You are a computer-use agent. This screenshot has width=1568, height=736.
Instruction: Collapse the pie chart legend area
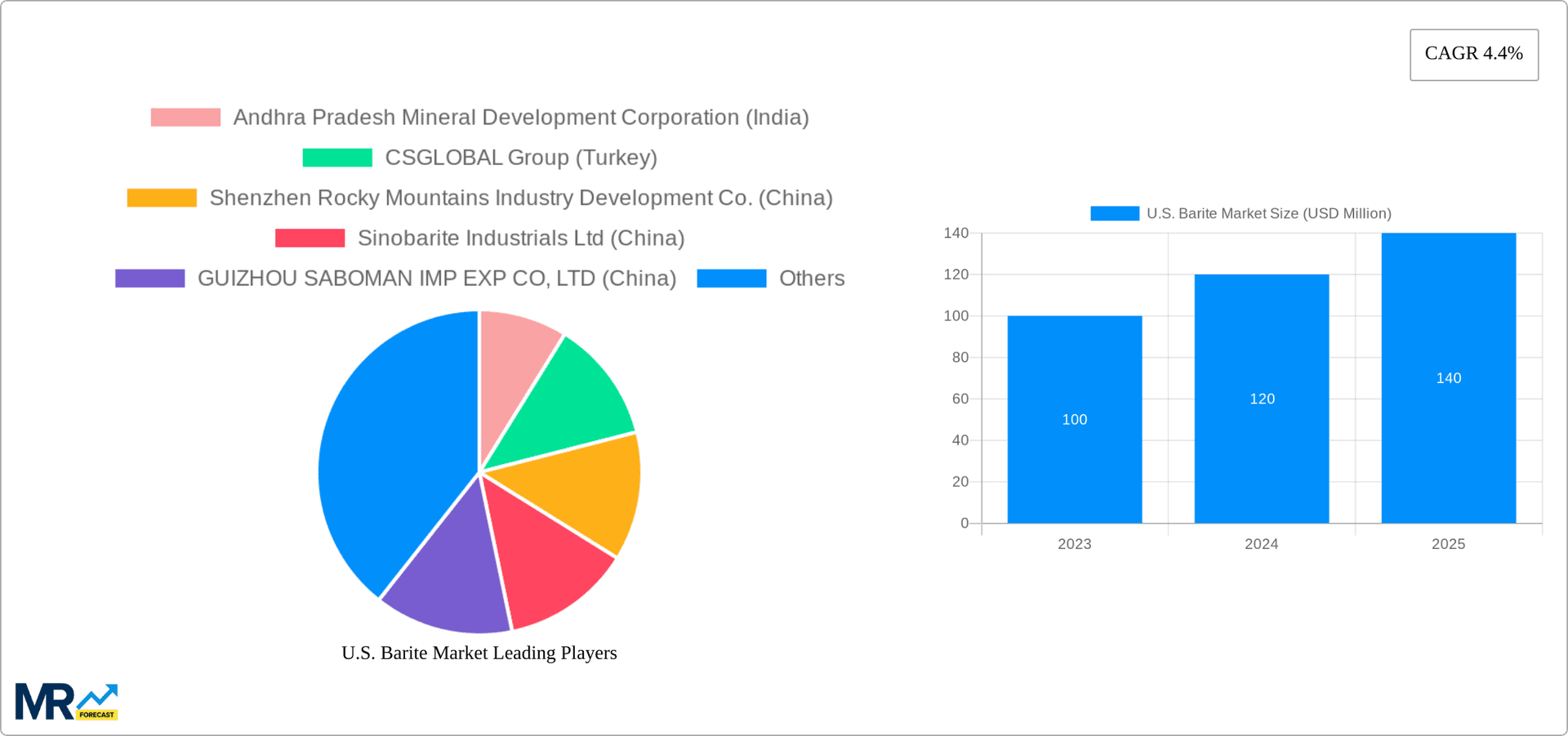[x=480, y=197]
